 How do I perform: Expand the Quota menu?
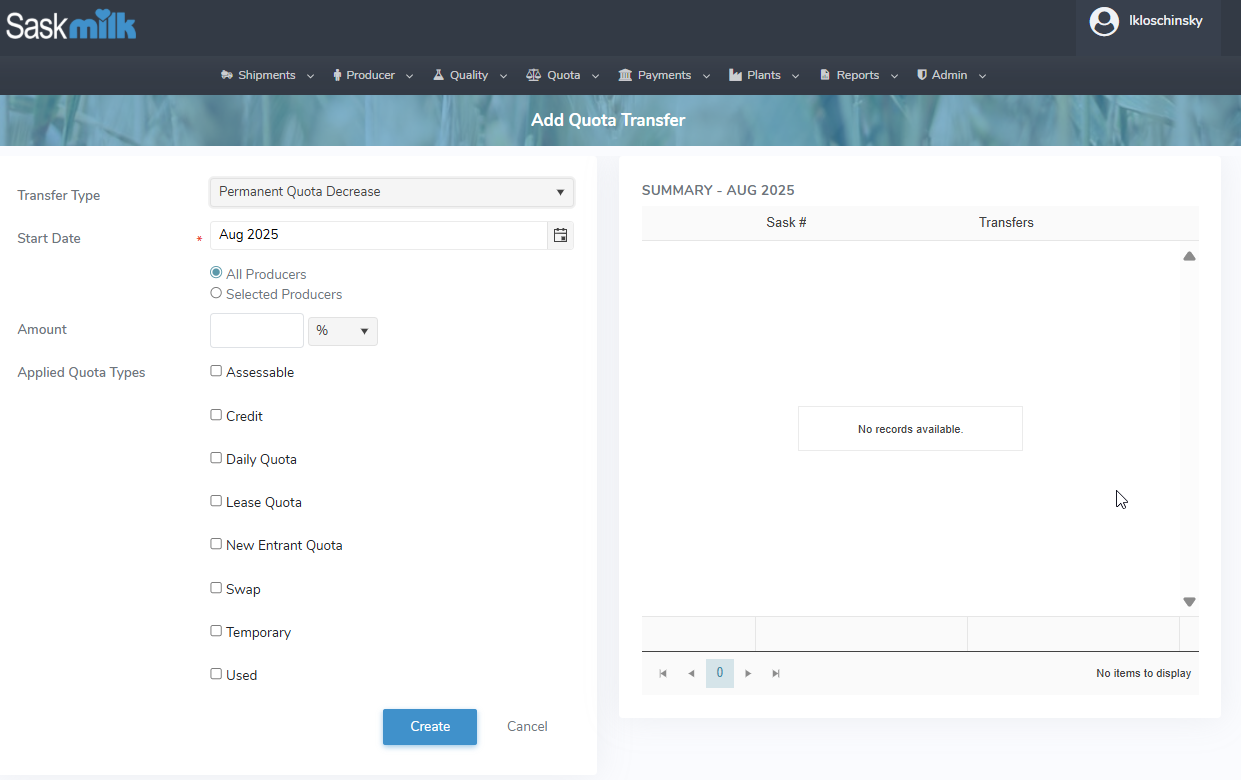563,75
